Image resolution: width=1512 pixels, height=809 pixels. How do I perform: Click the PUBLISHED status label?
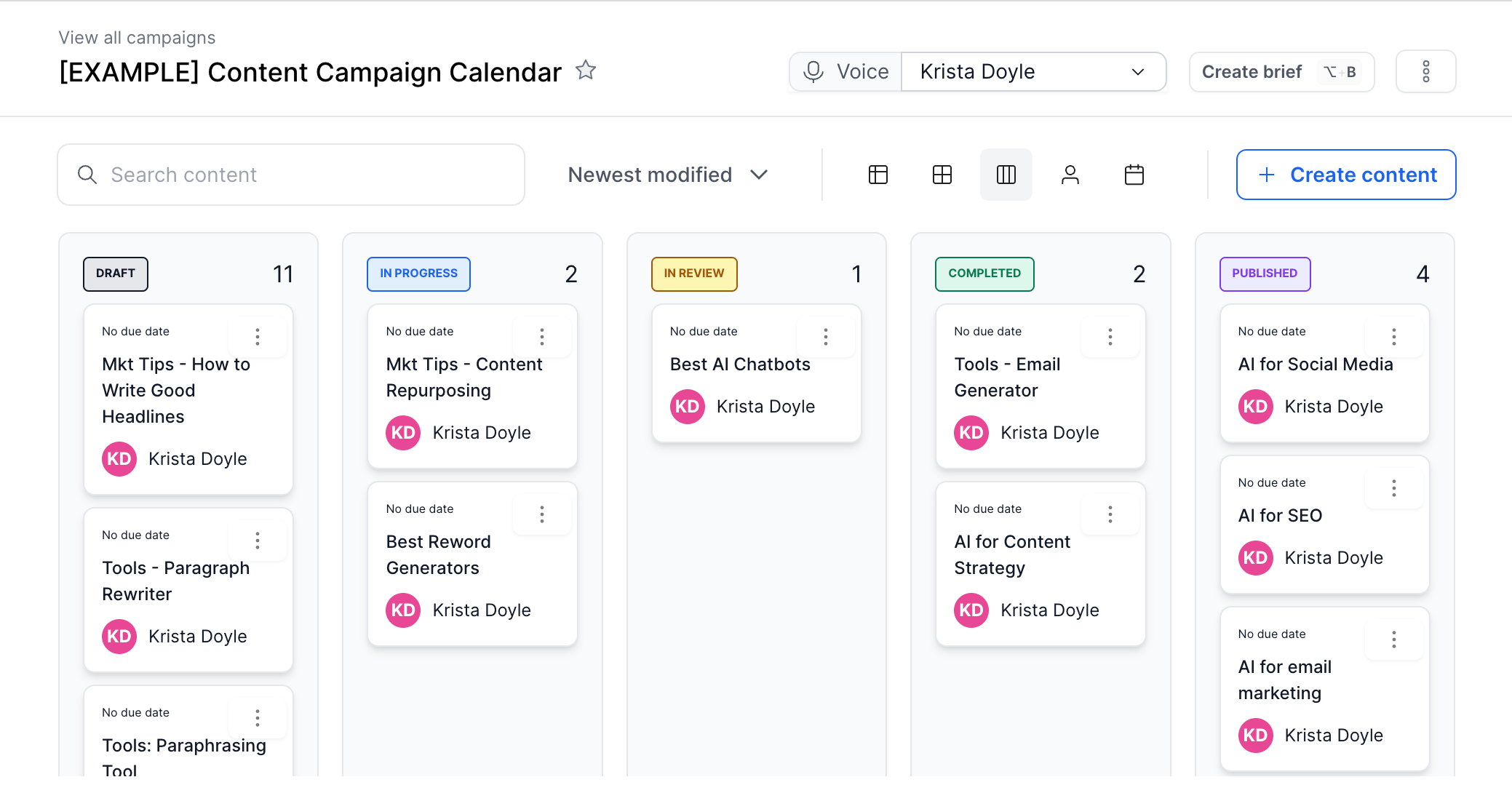pos(1265,274)
